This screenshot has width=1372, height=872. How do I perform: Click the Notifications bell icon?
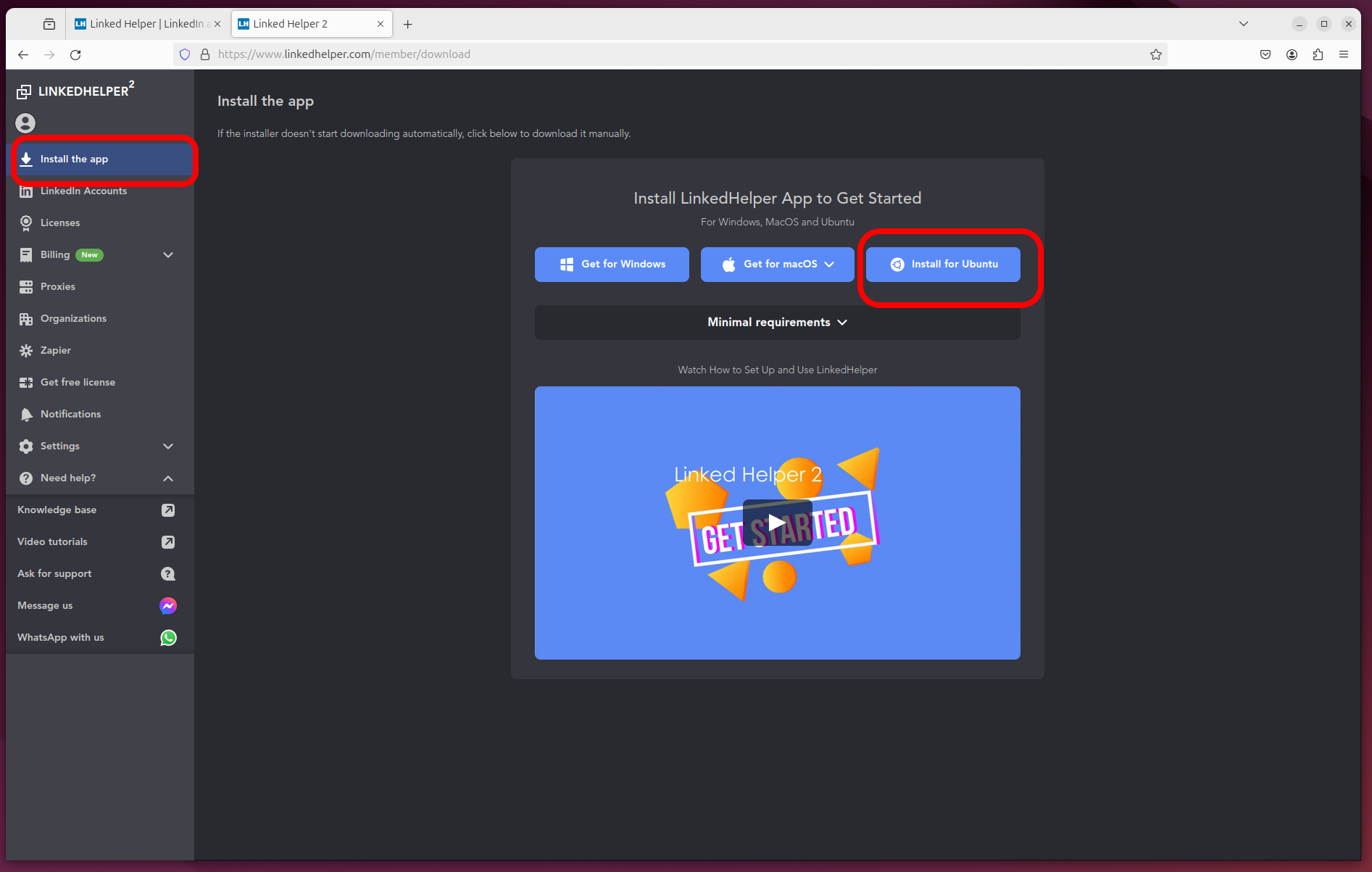[26, 415]
